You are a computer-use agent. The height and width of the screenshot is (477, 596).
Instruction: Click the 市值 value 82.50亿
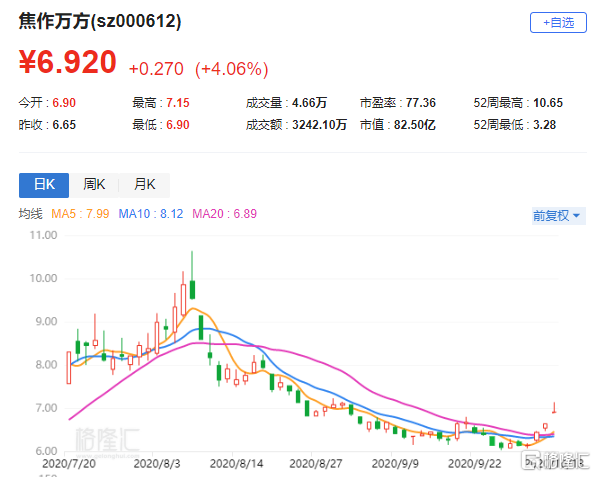coord(415,125)
